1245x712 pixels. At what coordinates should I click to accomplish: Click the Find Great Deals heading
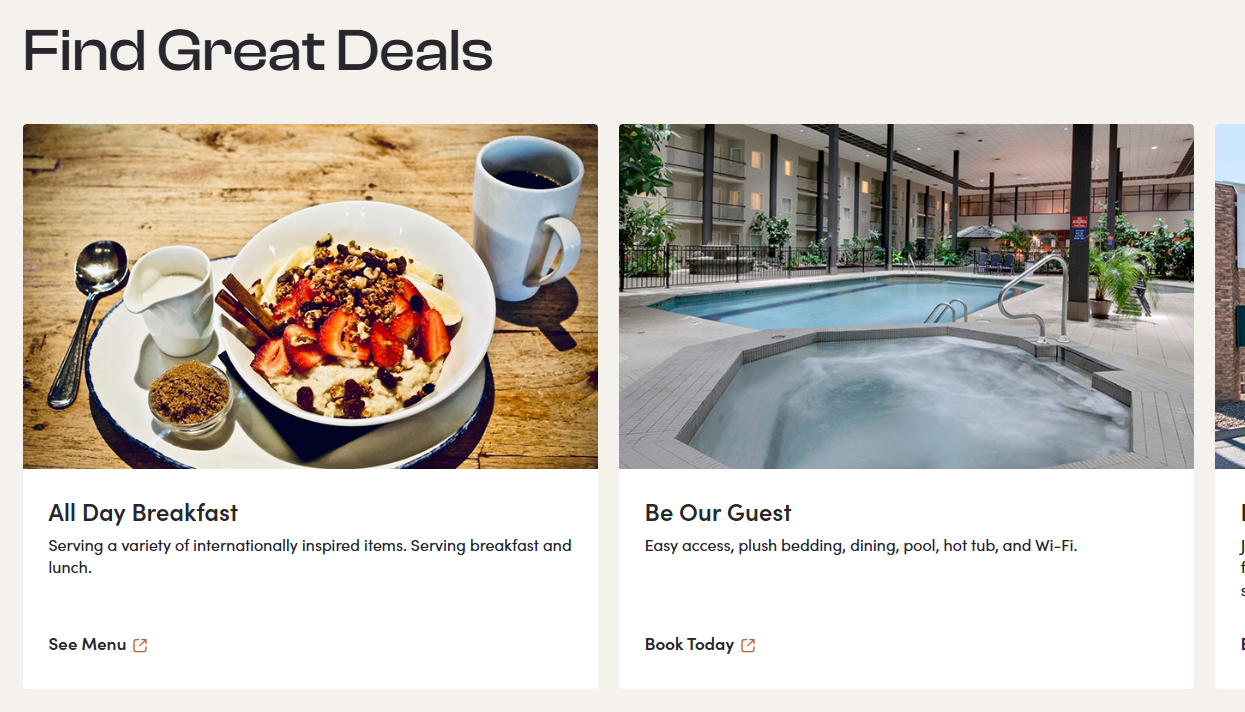click(258, 51)
